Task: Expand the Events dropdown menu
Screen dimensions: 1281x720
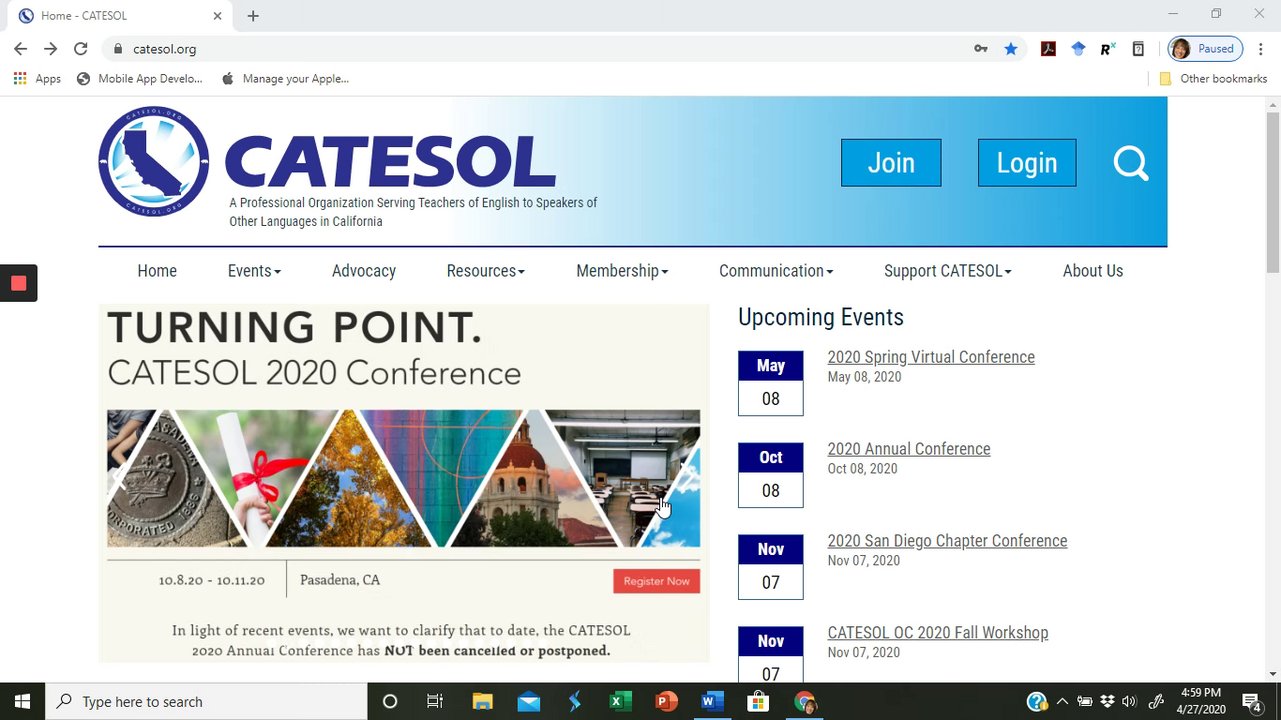Action: click(254, 271)
